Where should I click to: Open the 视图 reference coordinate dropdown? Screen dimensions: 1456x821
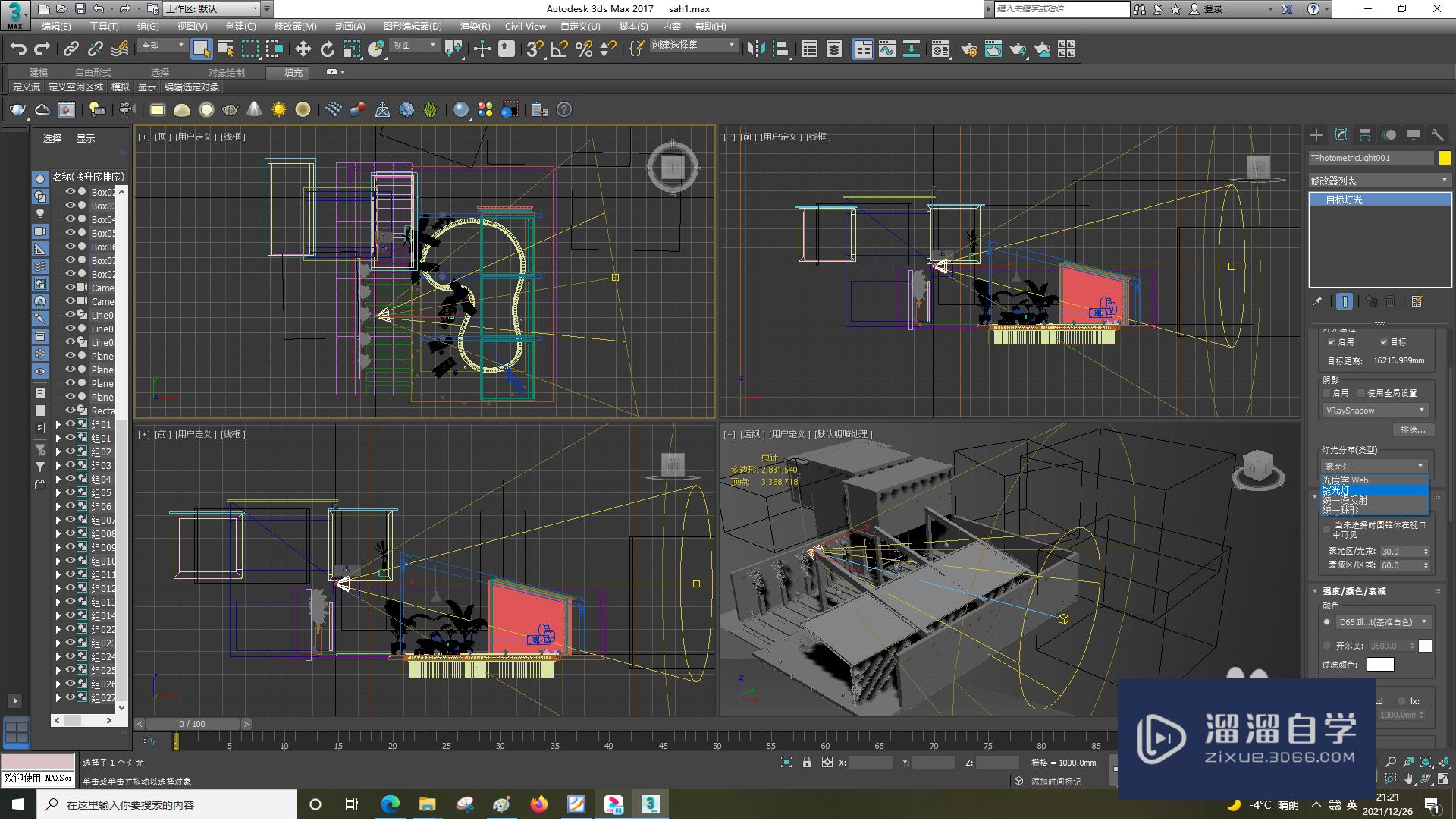click(x=414, y=46)
